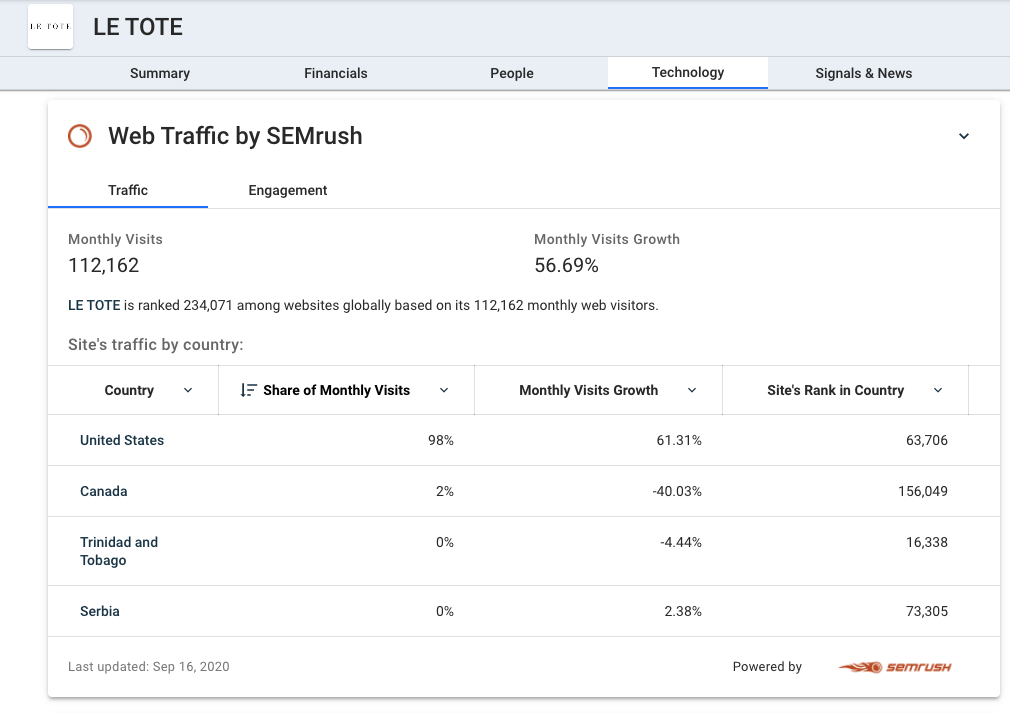Image resolution: width=1010 pixels, height=713 pixels.
Task: Click the LE TOTE link in ranking sentence
Action: 94,305
